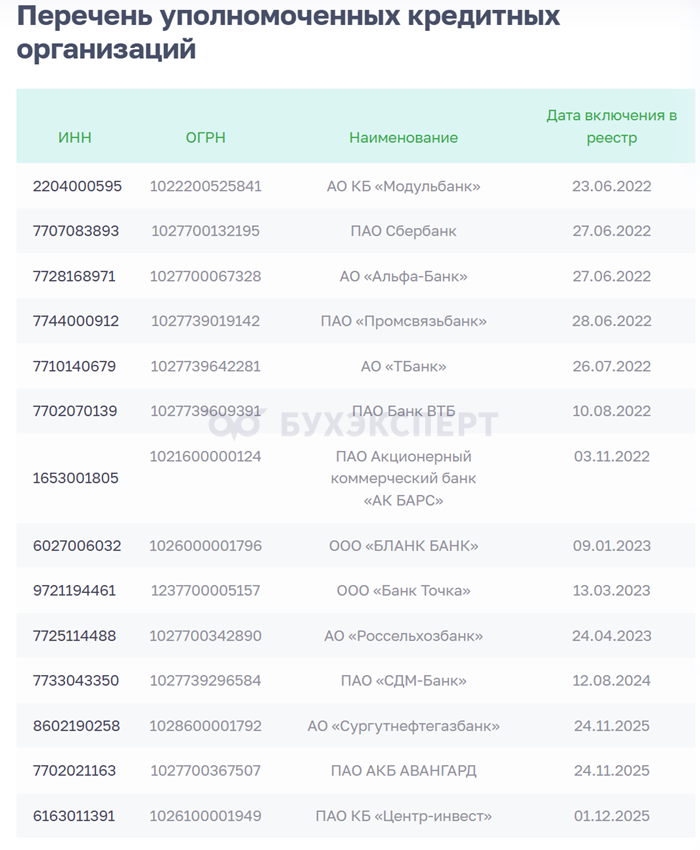This screenshot has height=850, width=700.
Task: Select the ООО «Банк Точка» name cell
Action: pyautogui.click(x=403, y=591)
